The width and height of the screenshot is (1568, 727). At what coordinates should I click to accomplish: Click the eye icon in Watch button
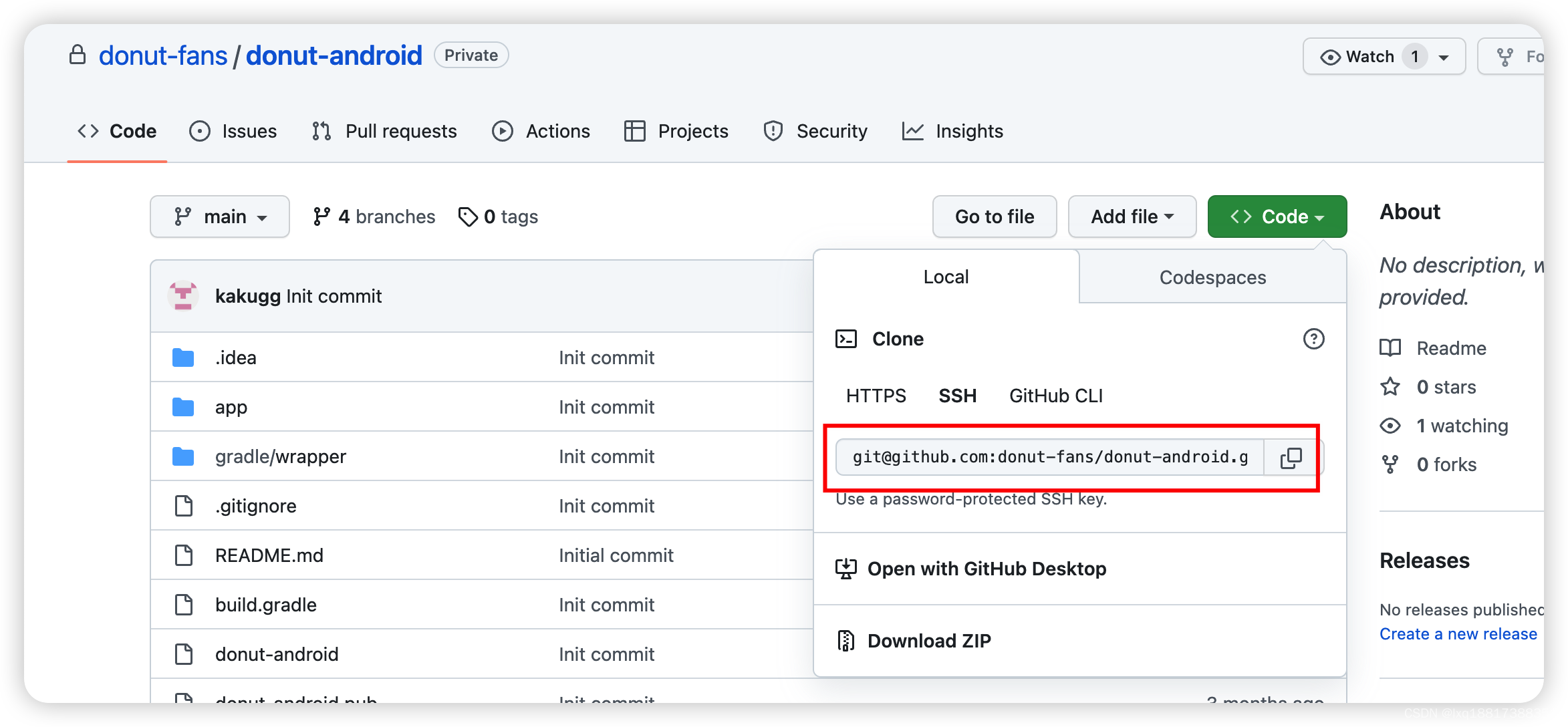point(1330,57)
